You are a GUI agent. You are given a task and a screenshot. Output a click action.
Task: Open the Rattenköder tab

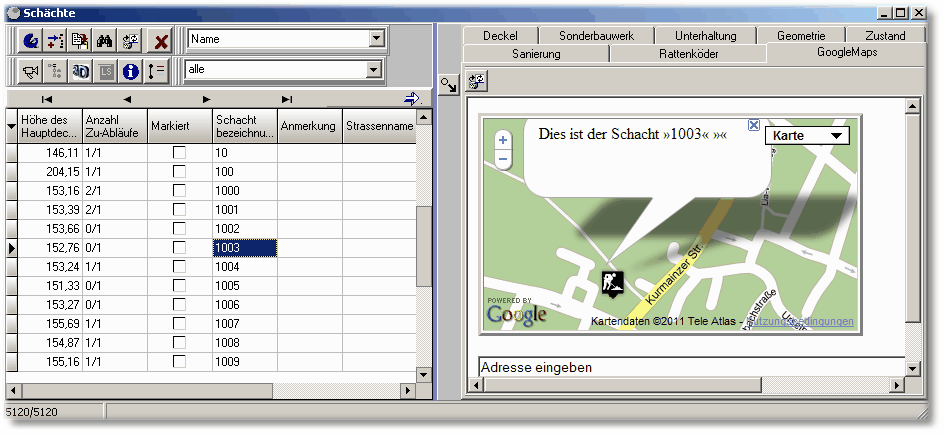click(689, 54)
